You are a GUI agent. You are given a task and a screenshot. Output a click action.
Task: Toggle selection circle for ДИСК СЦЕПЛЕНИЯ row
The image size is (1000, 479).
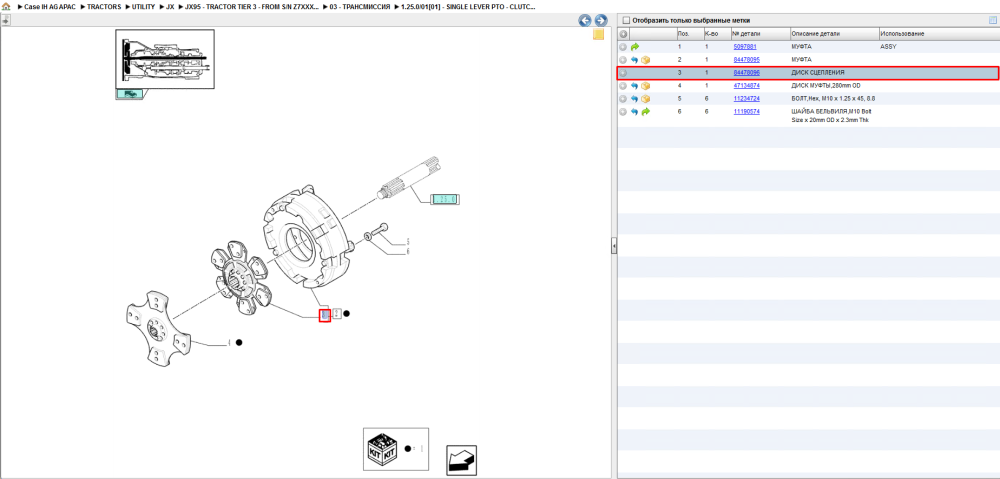point(623,73)
